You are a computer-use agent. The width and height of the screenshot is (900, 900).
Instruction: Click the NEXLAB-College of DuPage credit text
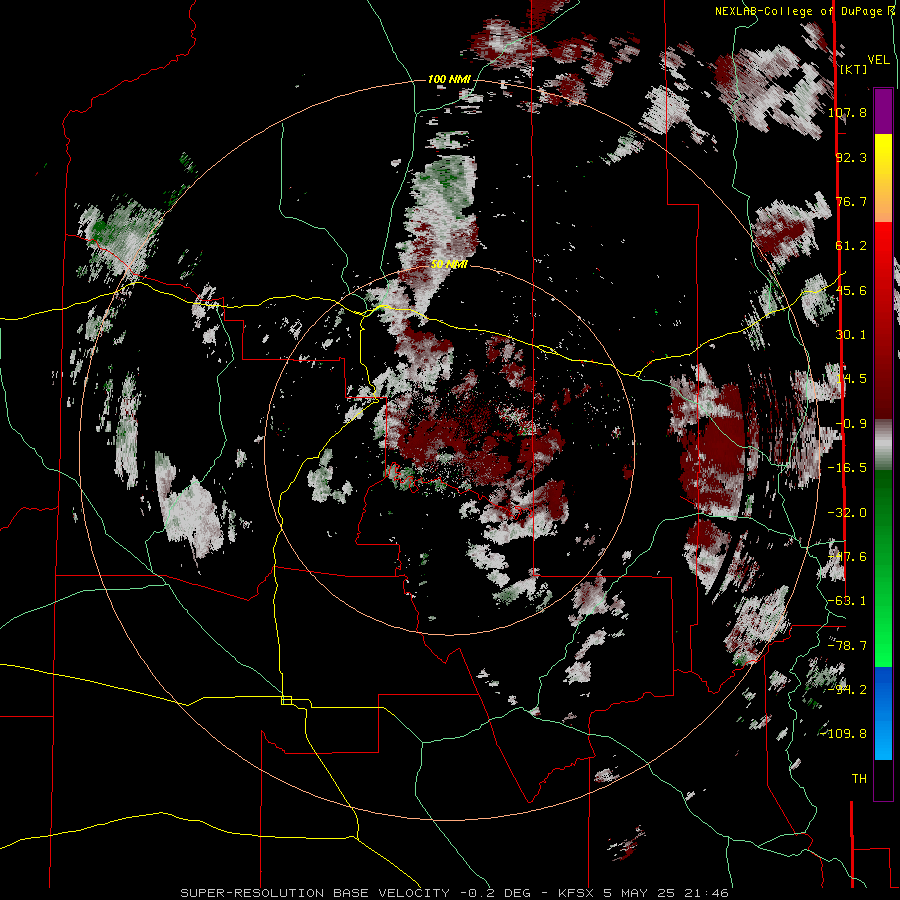(804, 11)
